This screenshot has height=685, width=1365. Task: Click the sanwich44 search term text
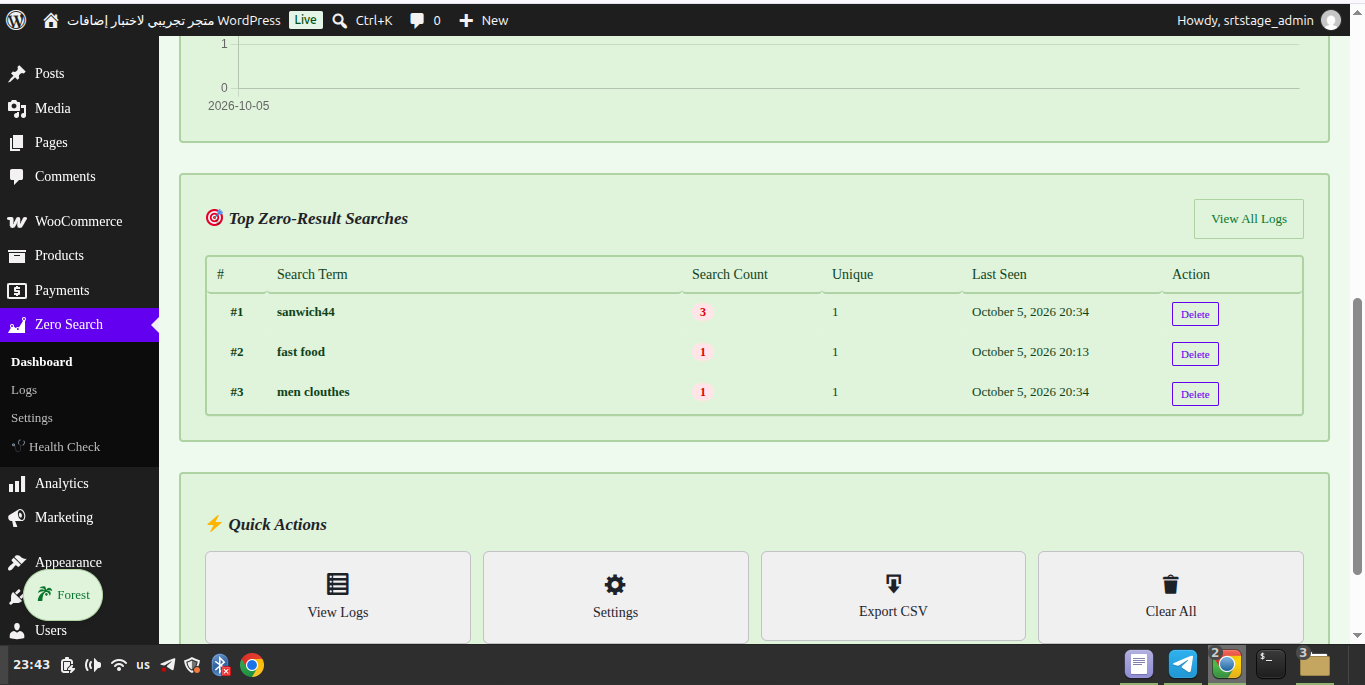(x=306, y=312)
